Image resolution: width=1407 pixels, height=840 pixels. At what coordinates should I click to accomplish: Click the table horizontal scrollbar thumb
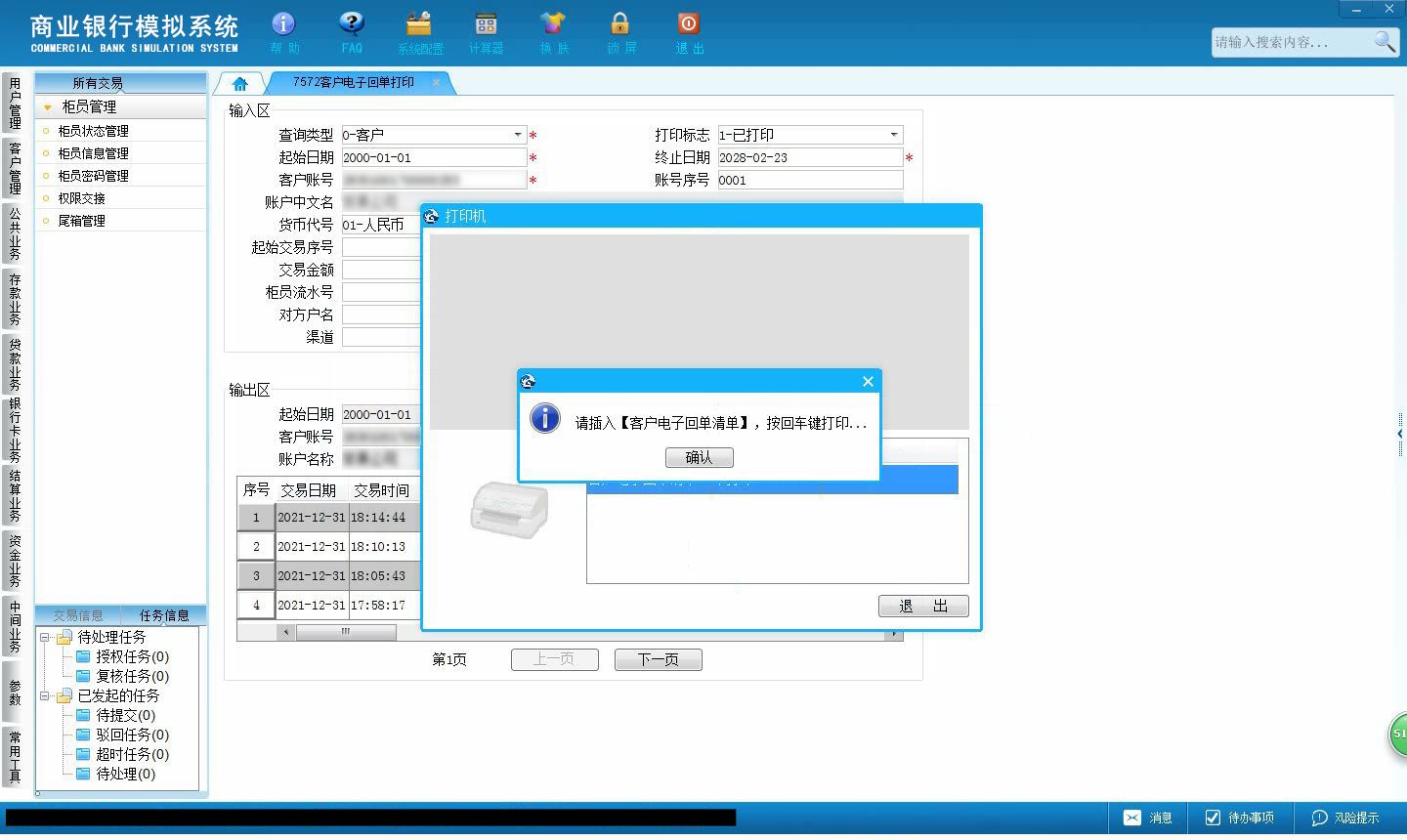[x=345, y=632]
